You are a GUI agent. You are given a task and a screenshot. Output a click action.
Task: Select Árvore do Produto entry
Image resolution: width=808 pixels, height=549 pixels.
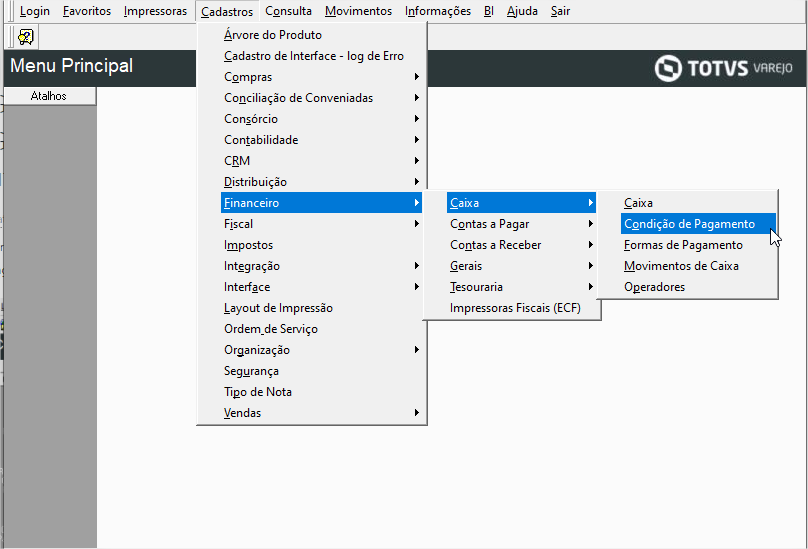point(321,35)
